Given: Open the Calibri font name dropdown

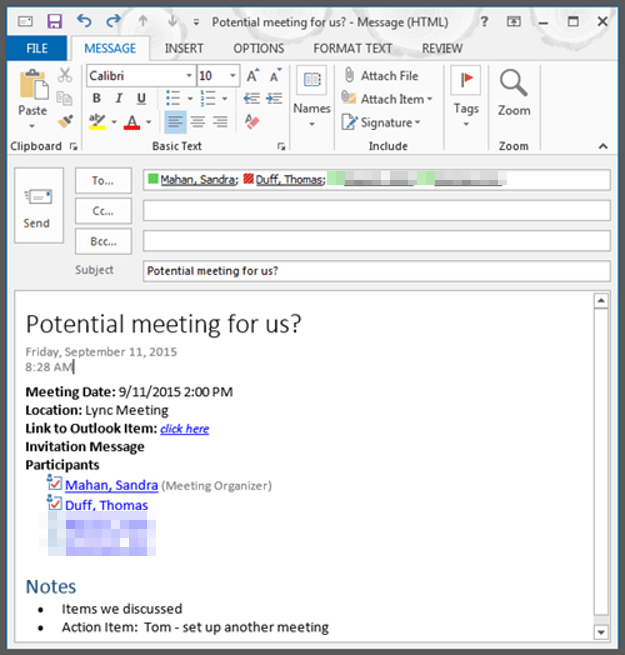Looking at the screenshot, I should [x=189, y=76].
